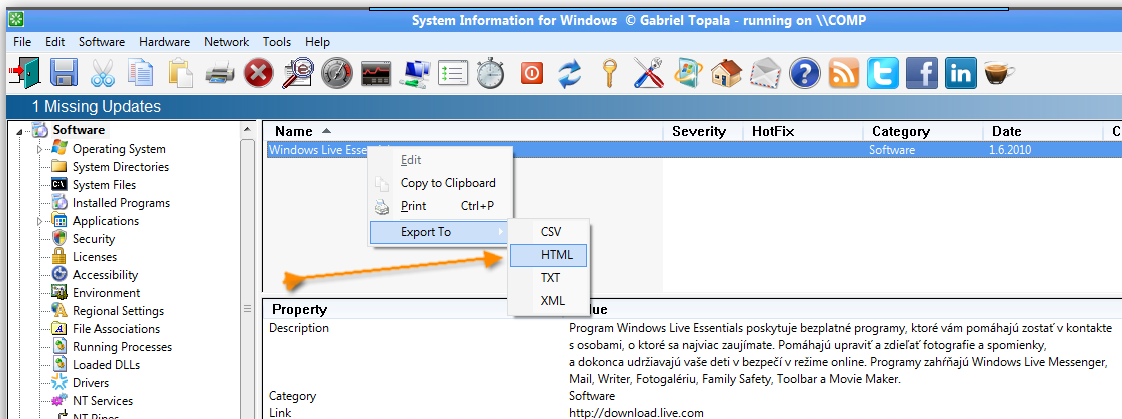Click the blue help question mark icon

(804, 73)
